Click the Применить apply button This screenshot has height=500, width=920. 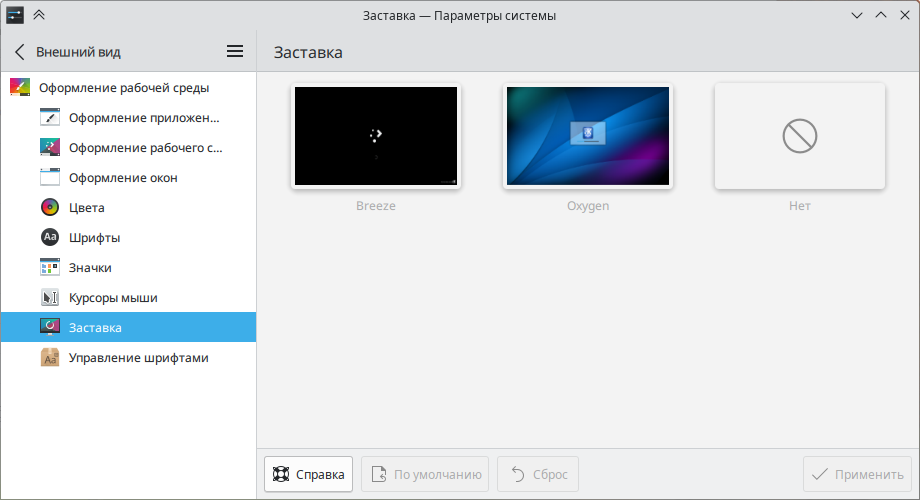point(857,474)
